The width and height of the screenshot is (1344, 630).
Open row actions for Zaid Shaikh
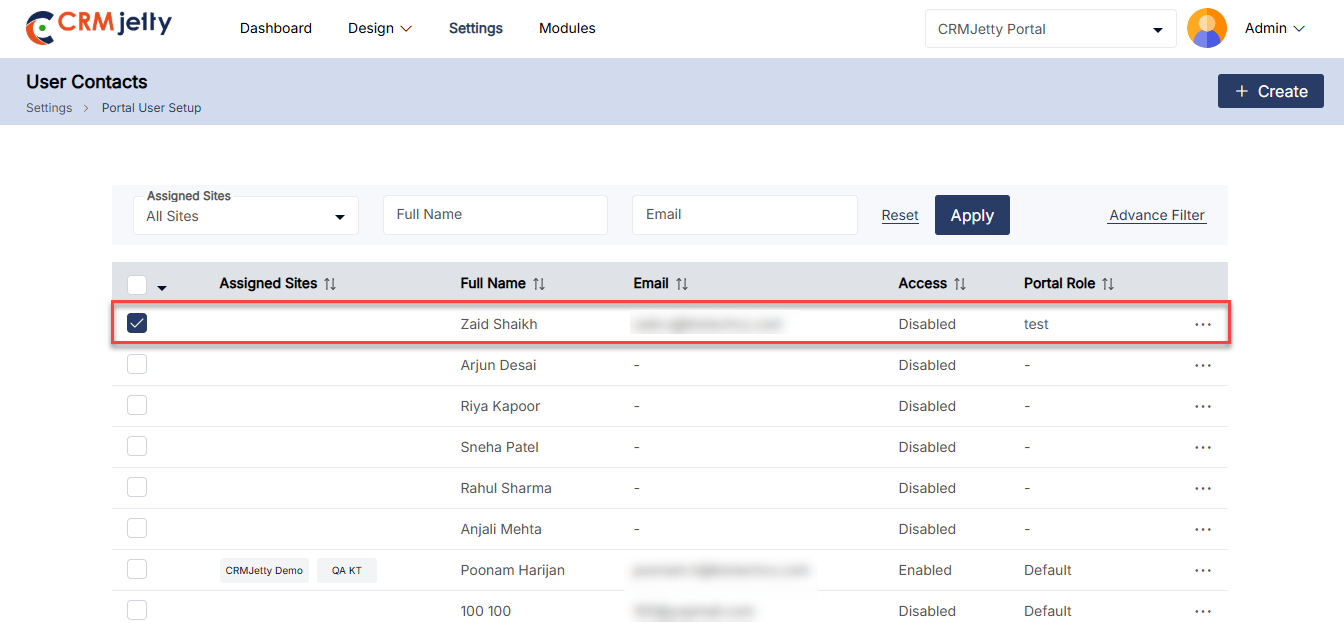pos(1202,325)
